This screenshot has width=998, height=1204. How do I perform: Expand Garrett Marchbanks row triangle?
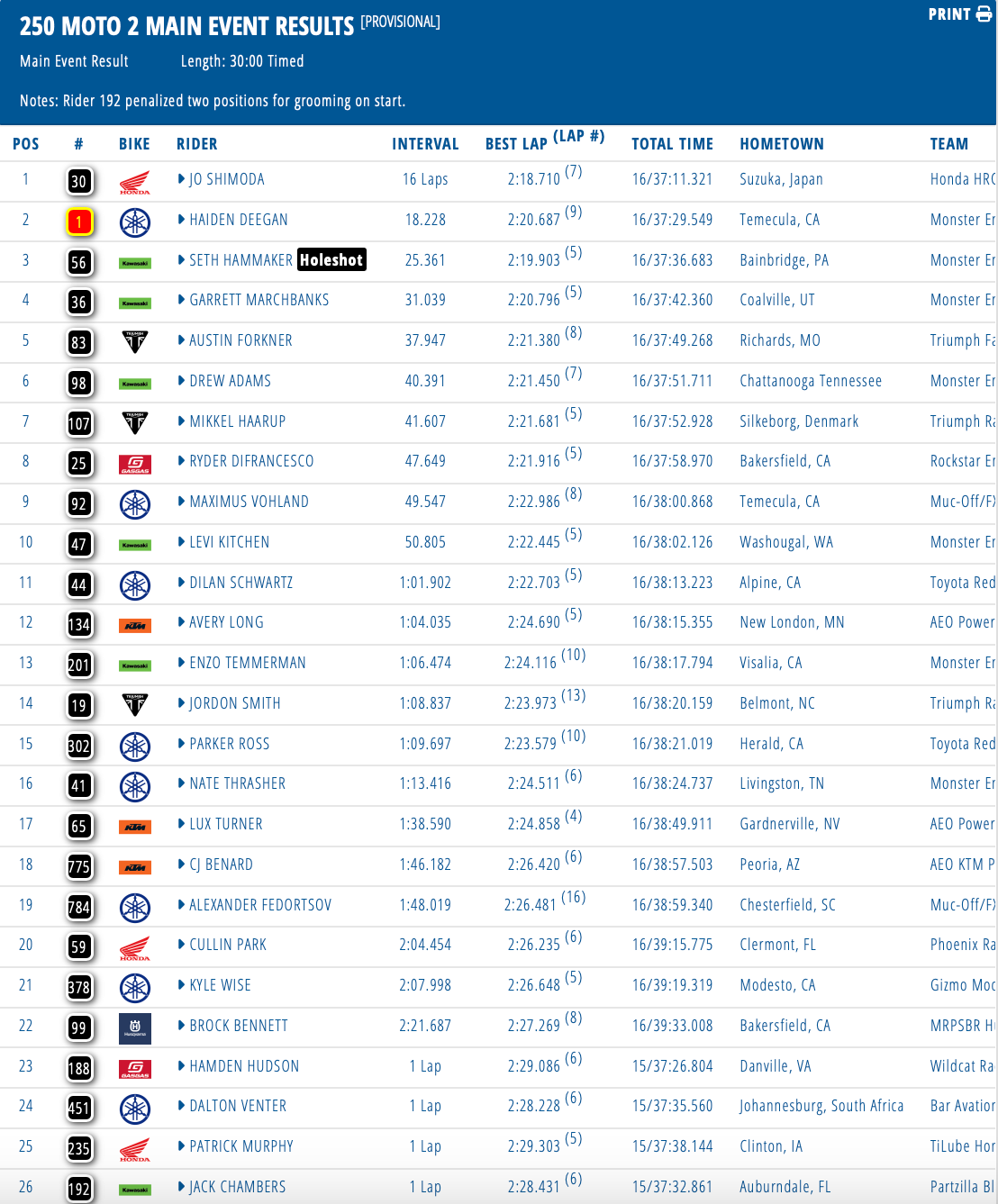coord(182,300)
